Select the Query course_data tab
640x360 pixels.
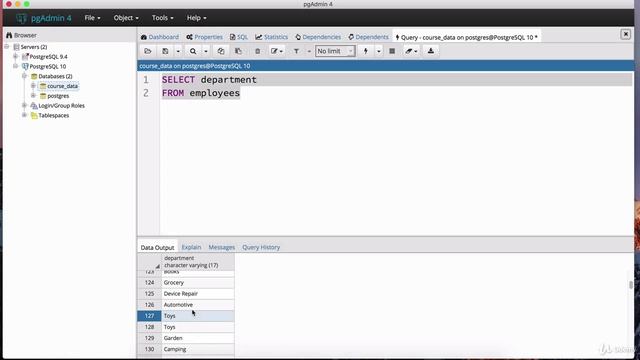pyautogui.click(x=466, y=37)
